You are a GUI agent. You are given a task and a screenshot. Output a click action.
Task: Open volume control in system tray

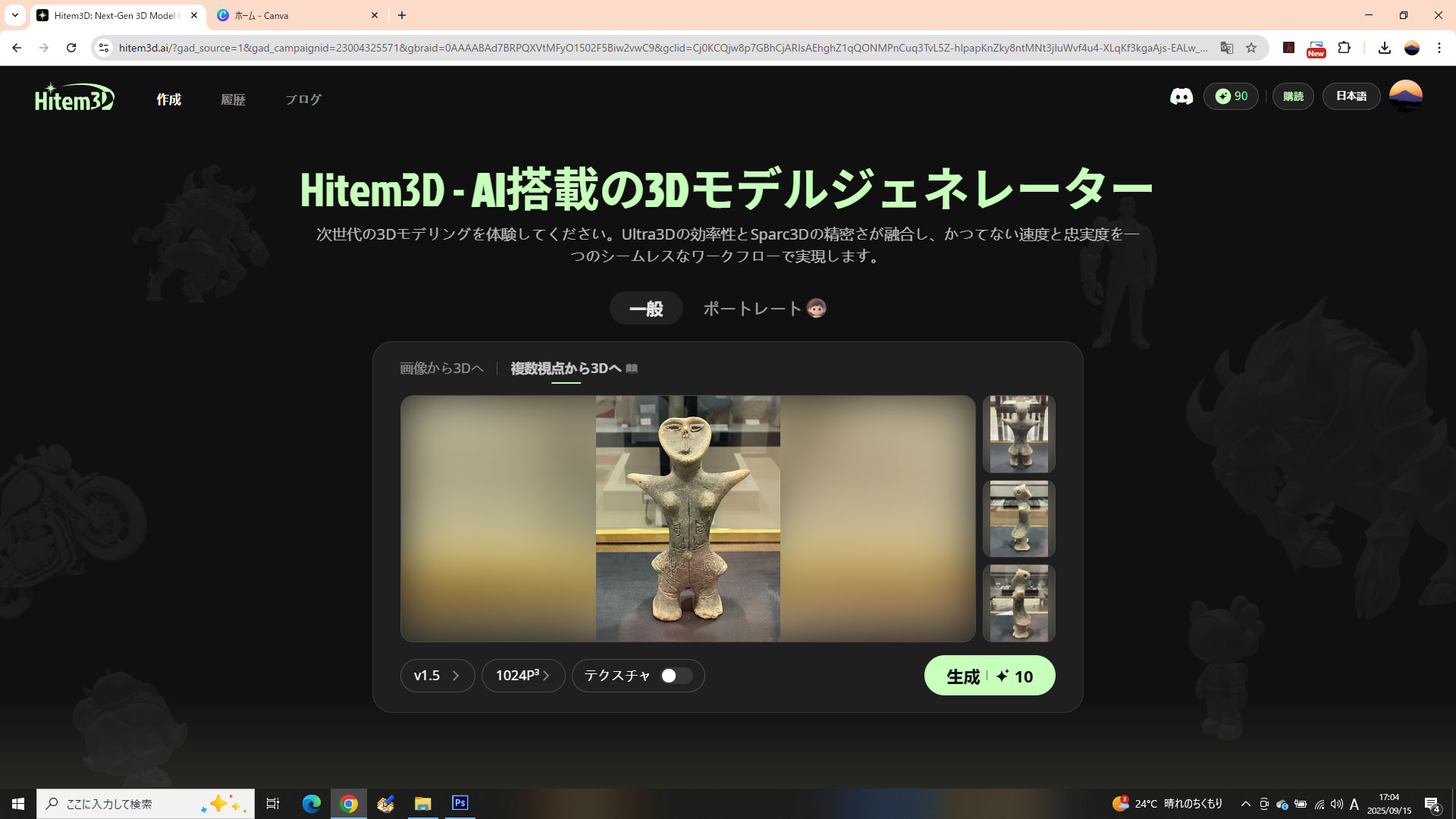1336,804
